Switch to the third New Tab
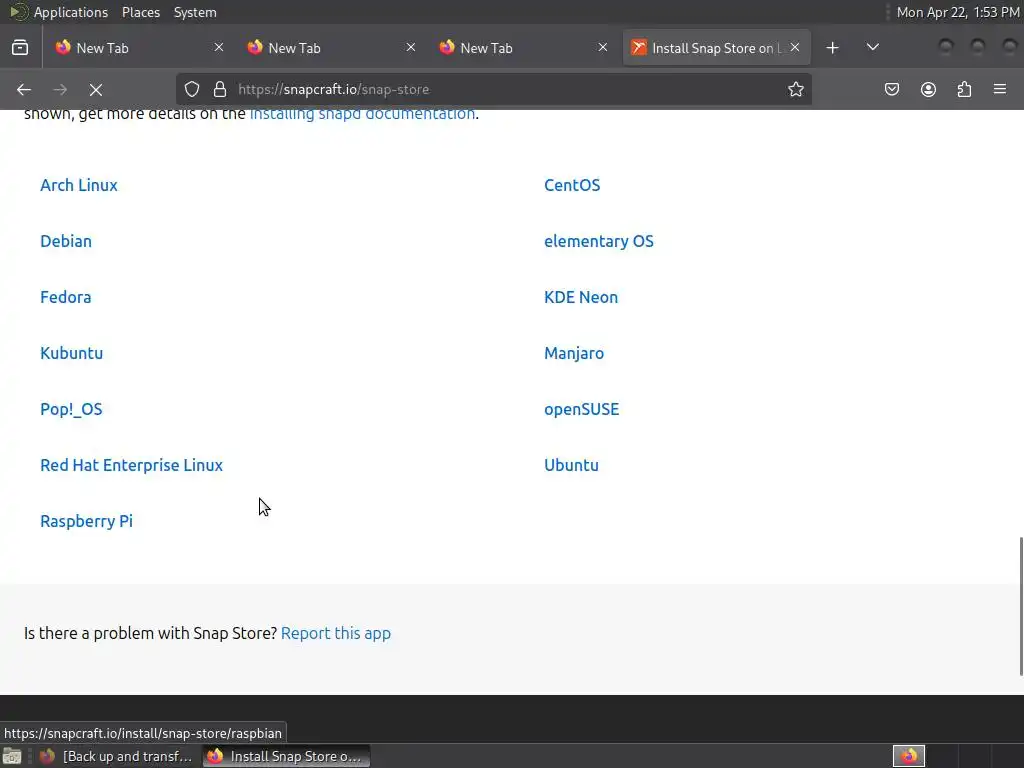 [523, 48]
